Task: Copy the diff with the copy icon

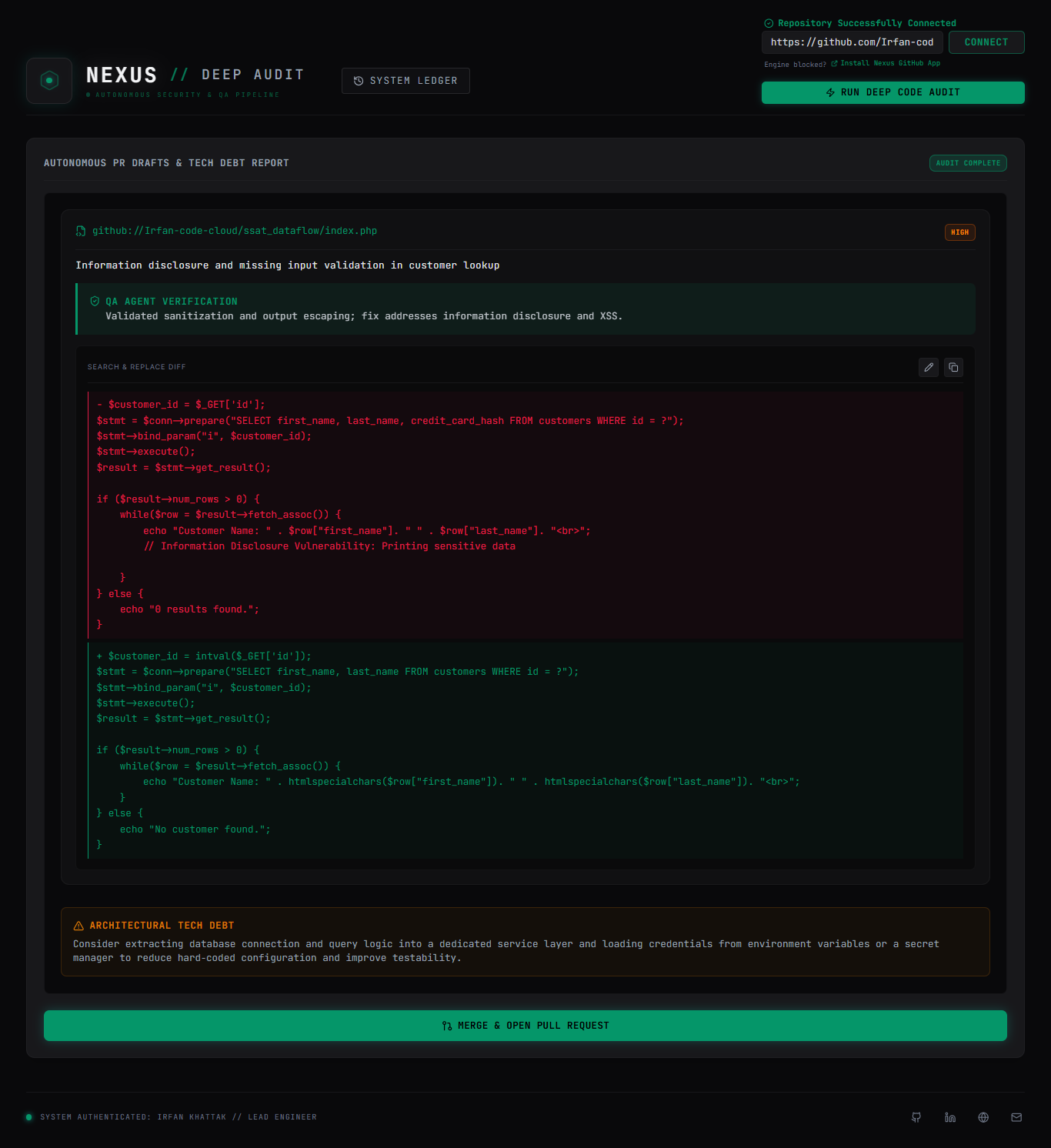Action: click(x=953, y=367)
